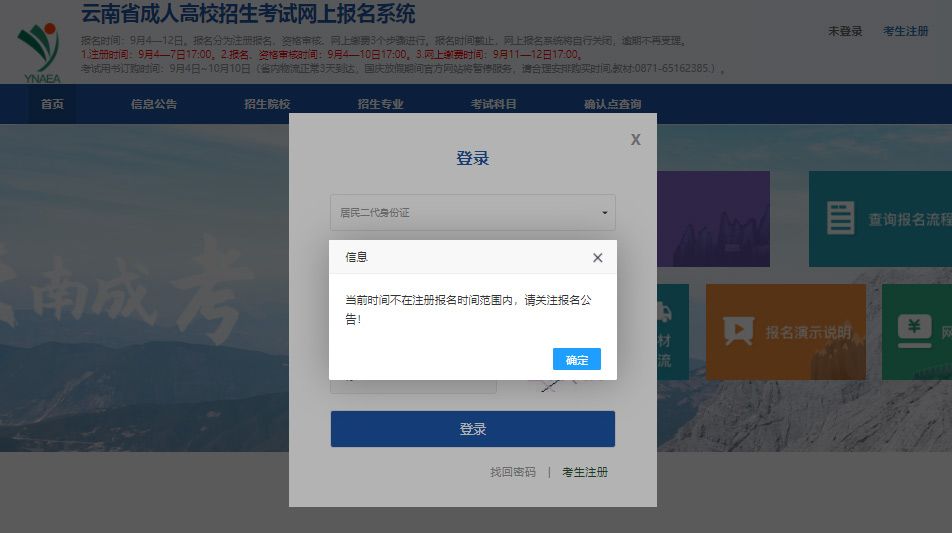
Task: Click the document icon on 查询报名流程 tile
Action: pyautogui.click(x=840, y=218)
